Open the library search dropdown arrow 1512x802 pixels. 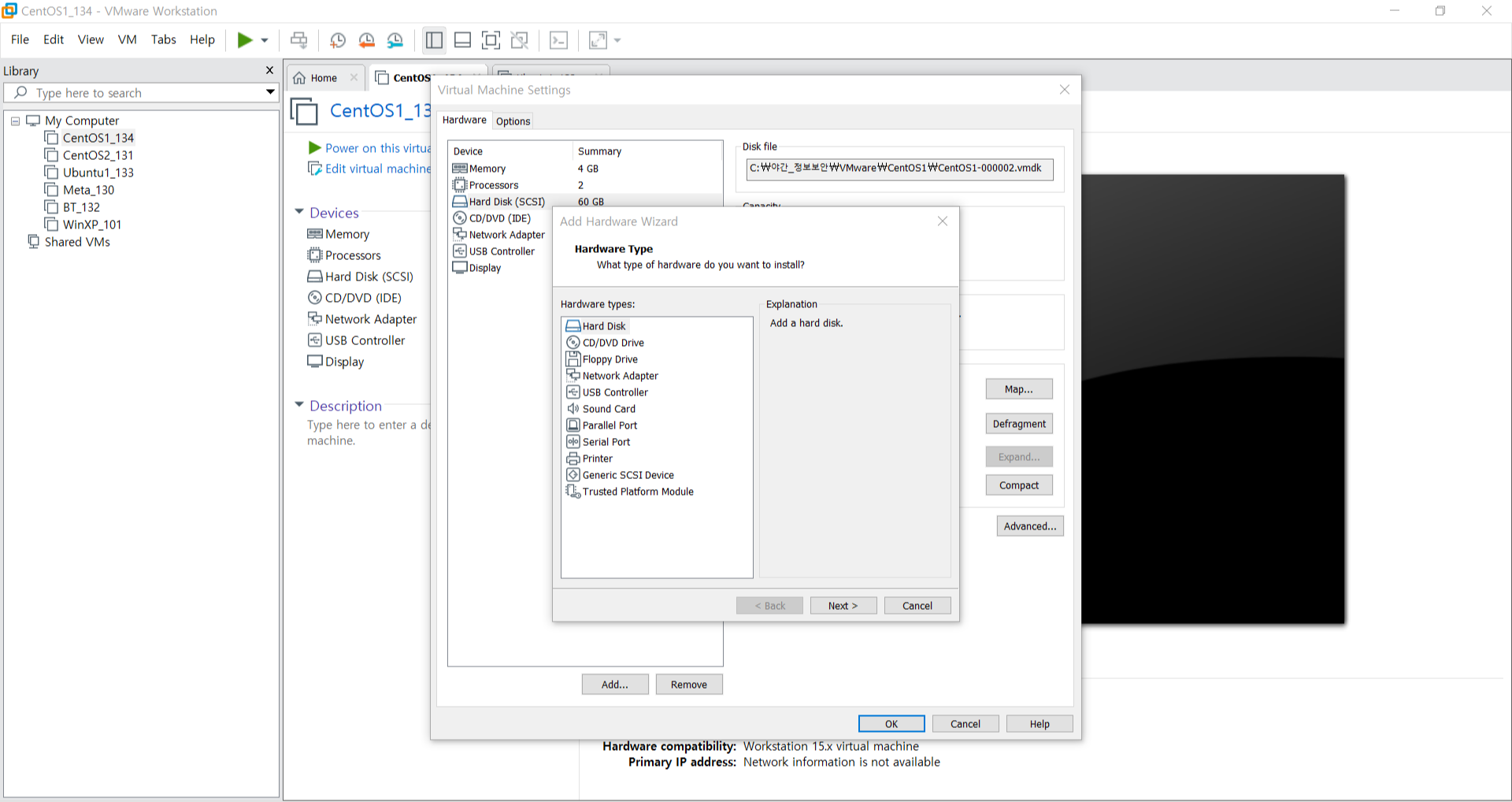click(270, 93)
